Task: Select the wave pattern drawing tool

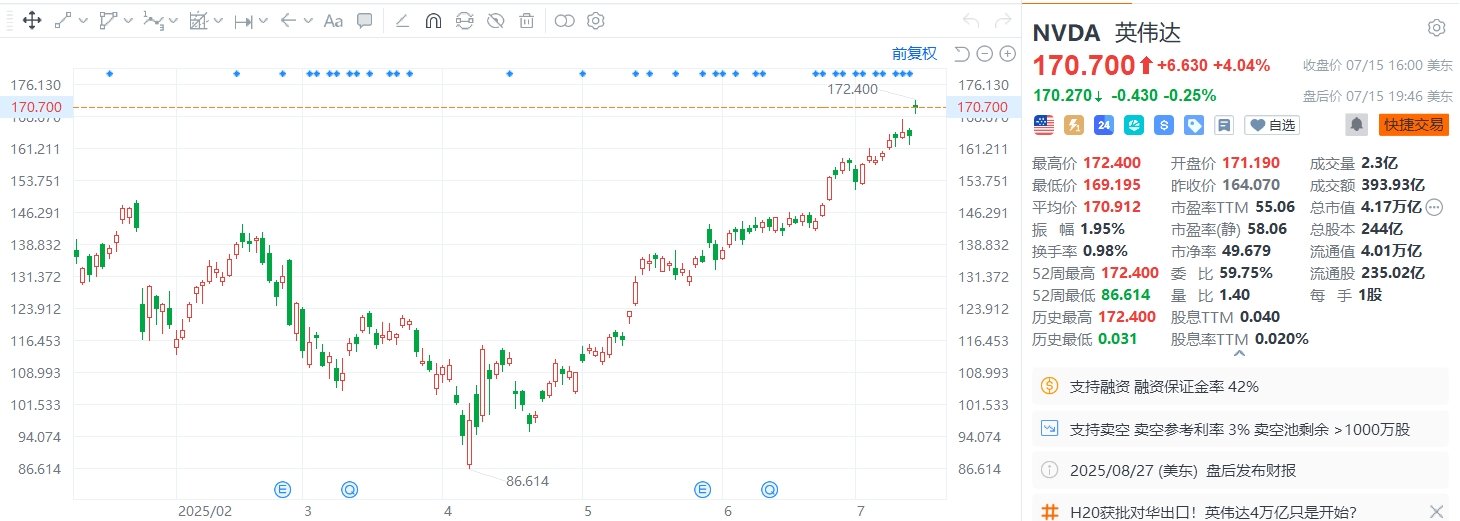Action: (154, 20)
